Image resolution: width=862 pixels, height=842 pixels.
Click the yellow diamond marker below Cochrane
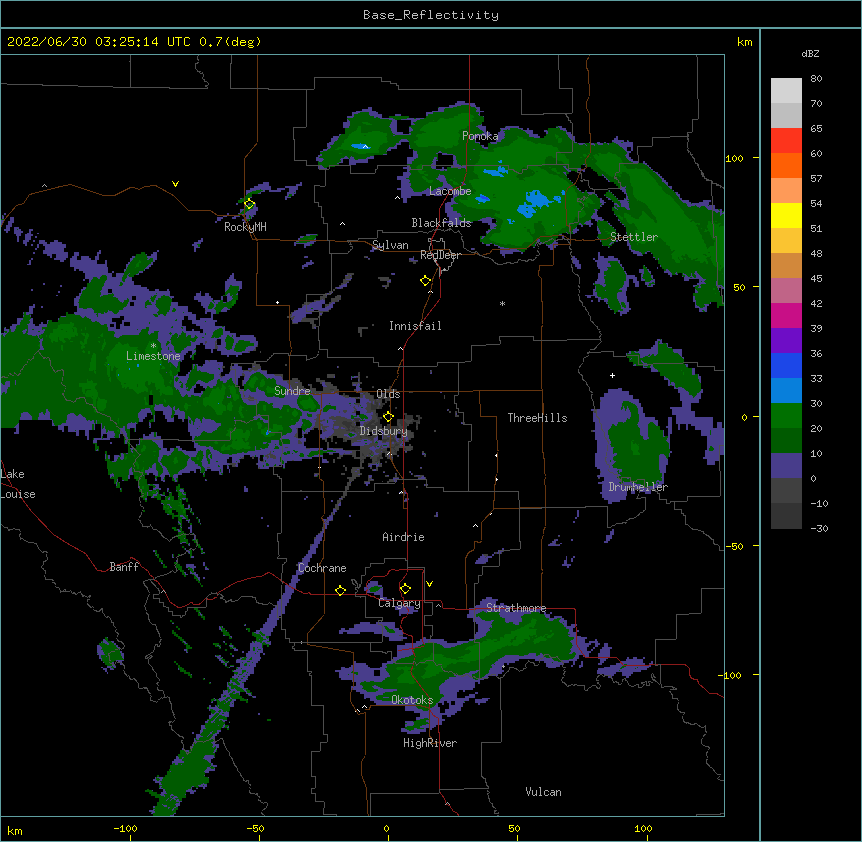(340, 590)
